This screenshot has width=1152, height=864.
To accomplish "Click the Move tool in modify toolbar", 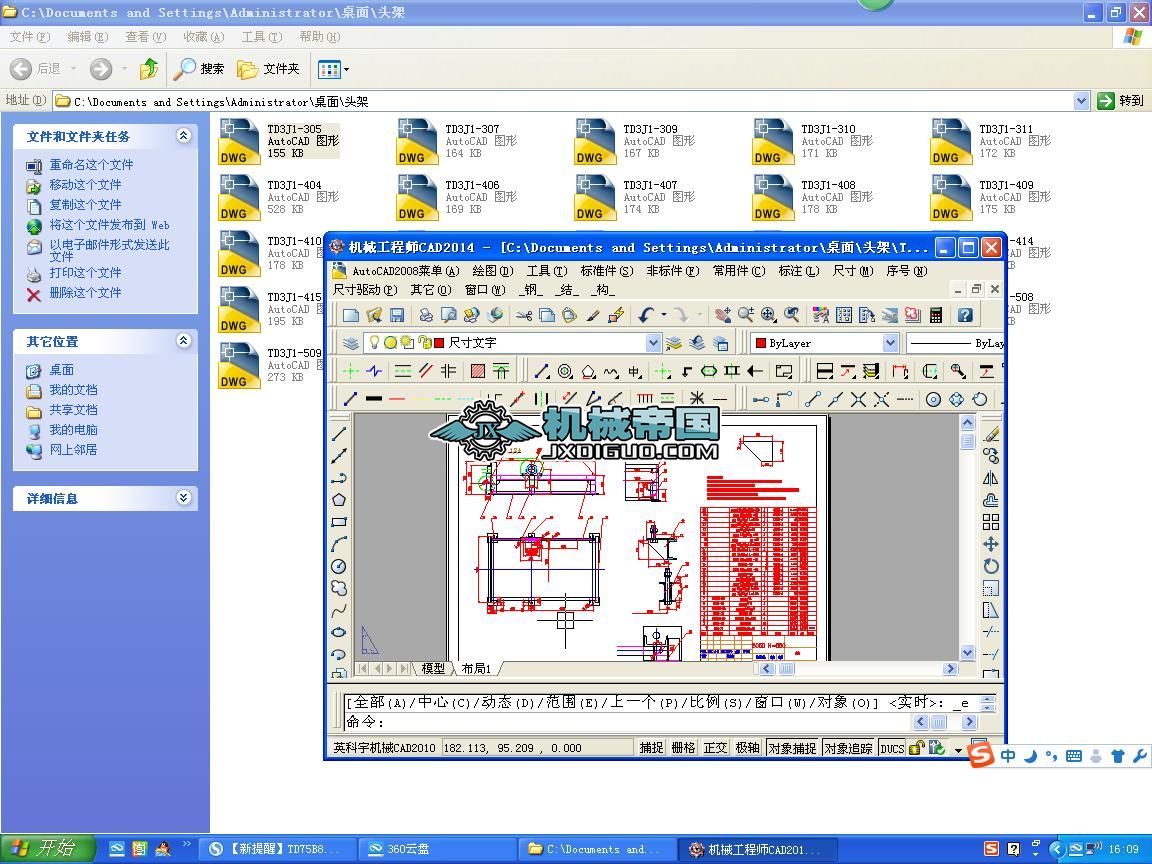I will point(990,544).
